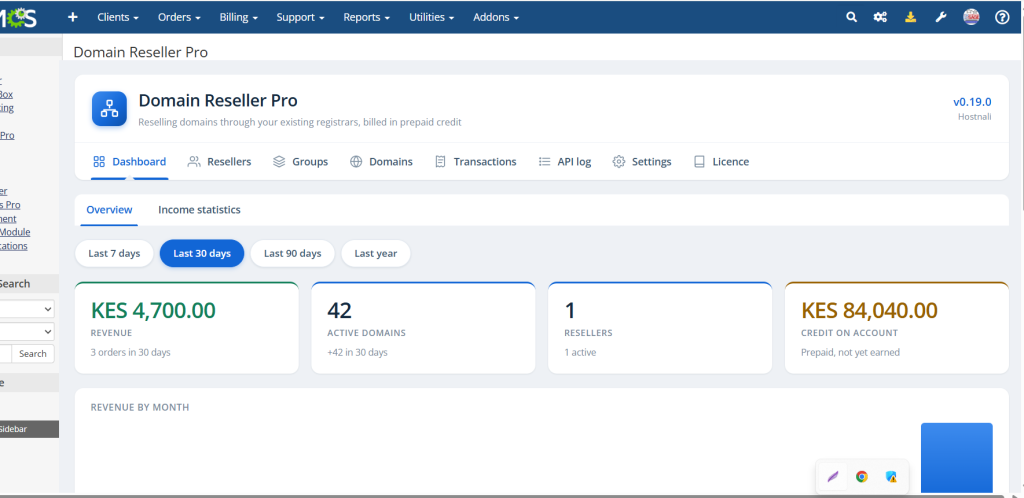This screenshot has width=1024, height=498.
Task: Click the sidebar search text field
Action: [5, 354]
